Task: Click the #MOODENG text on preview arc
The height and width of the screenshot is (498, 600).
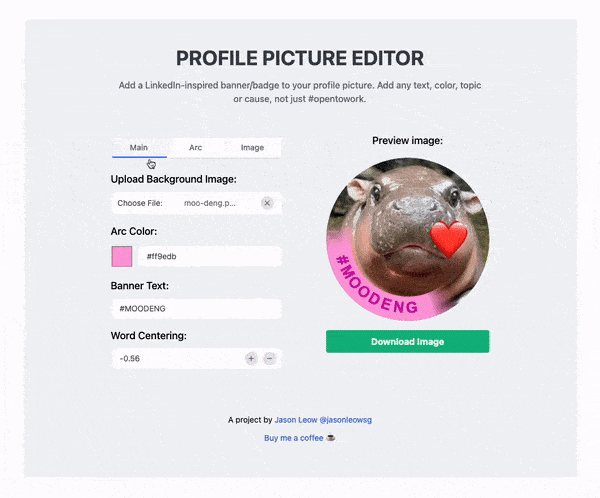Action: pyautogui.click(x=376, y=287)
